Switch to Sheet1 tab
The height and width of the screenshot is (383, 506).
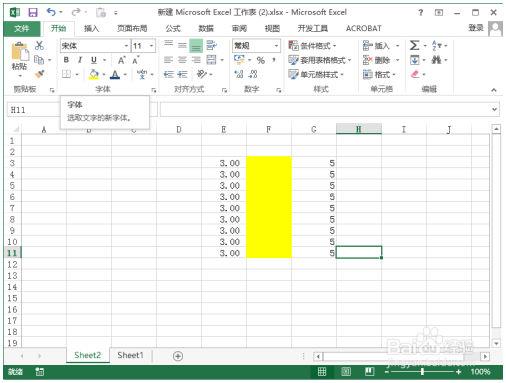[x=130, y=355]
